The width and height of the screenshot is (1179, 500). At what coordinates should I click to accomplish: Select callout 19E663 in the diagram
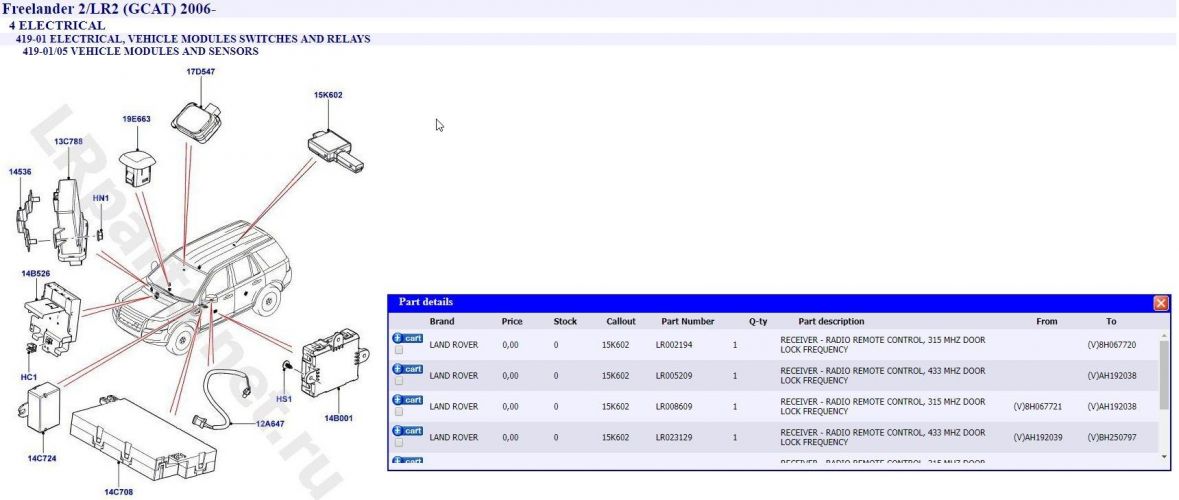point(137,119)
